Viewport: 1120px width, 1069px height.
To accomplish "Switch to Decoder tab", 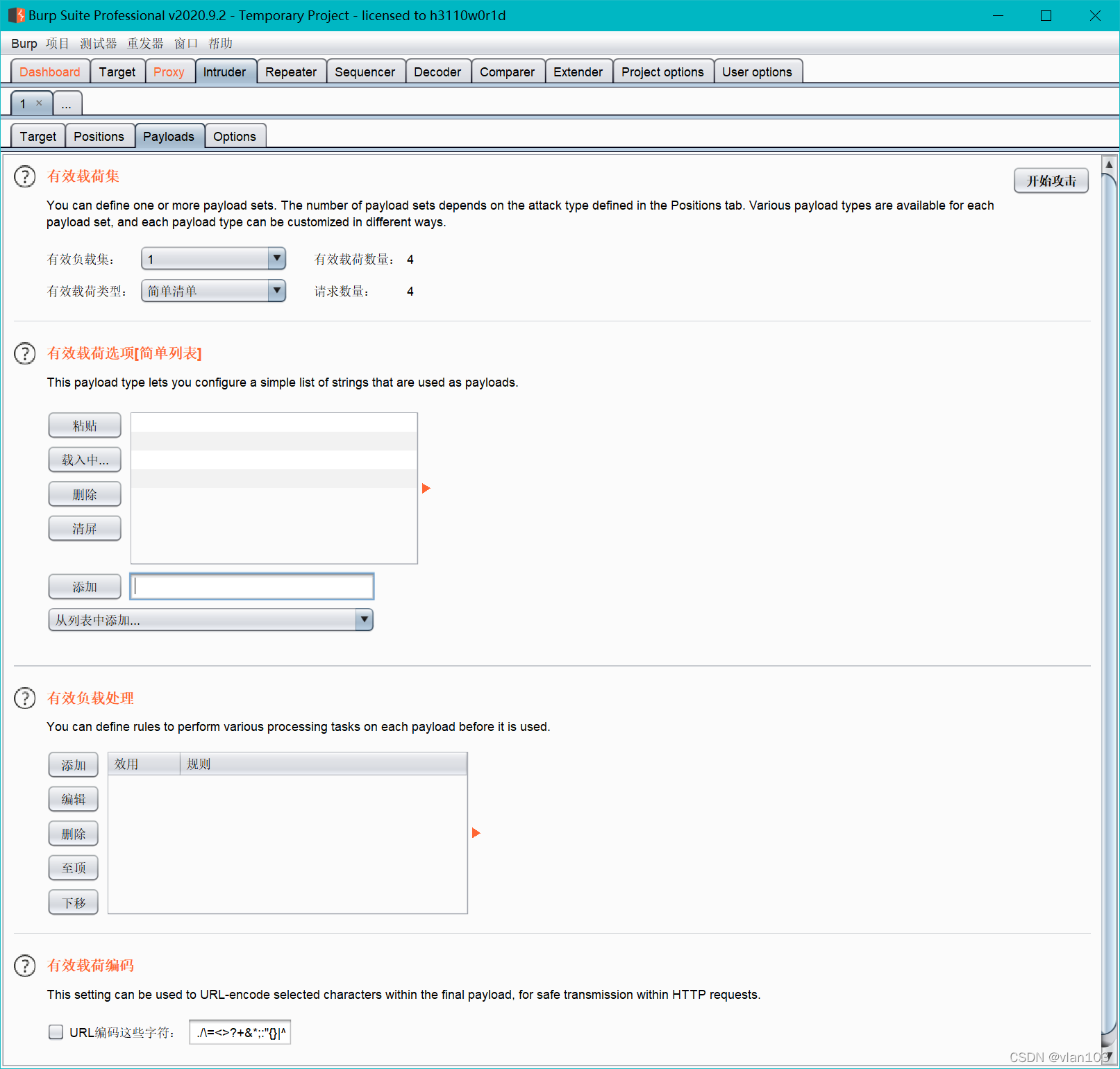I will tap(437, 71).
